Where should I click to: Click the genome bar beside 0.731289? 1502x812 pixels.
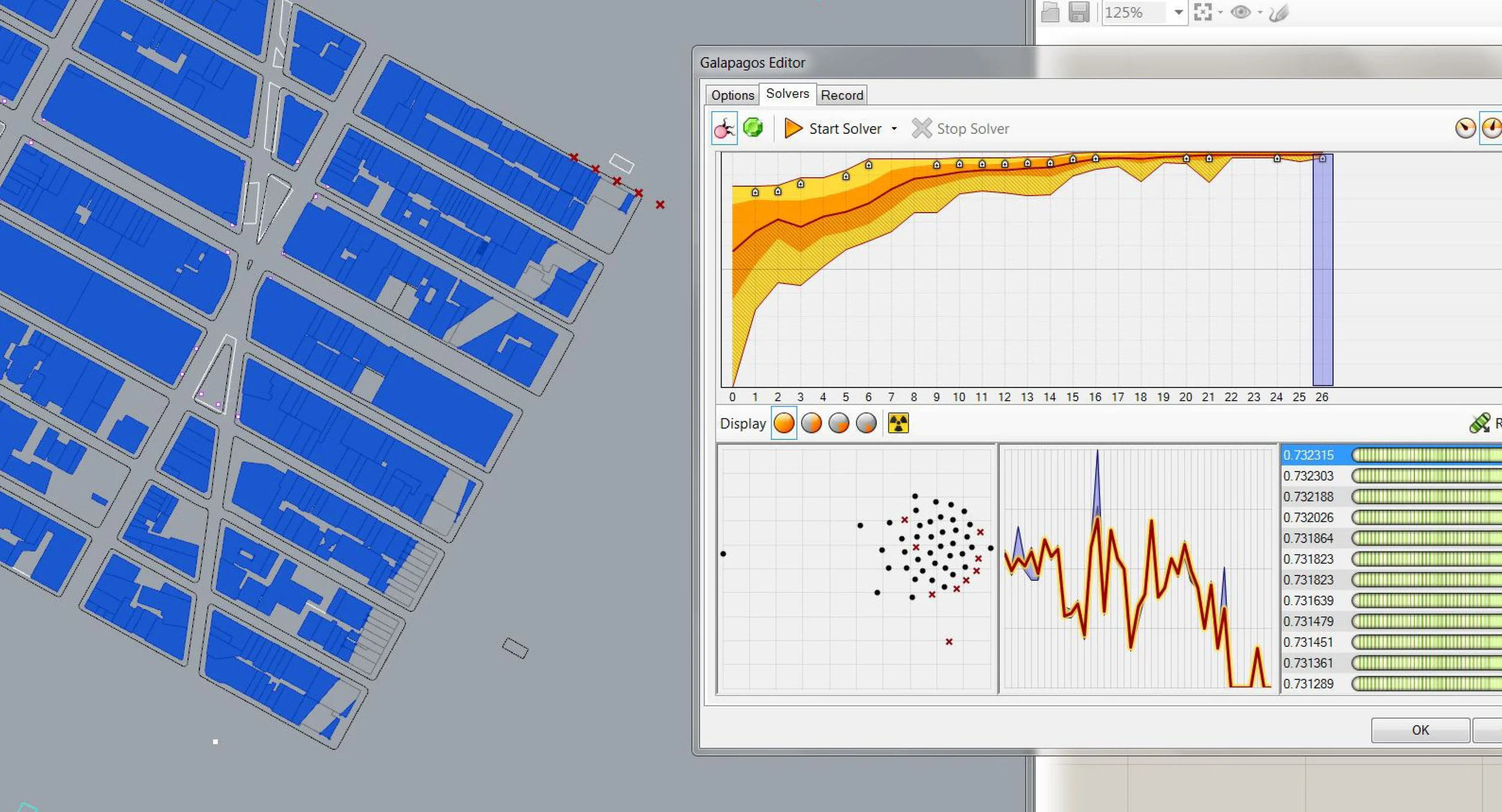[1427, 683]
